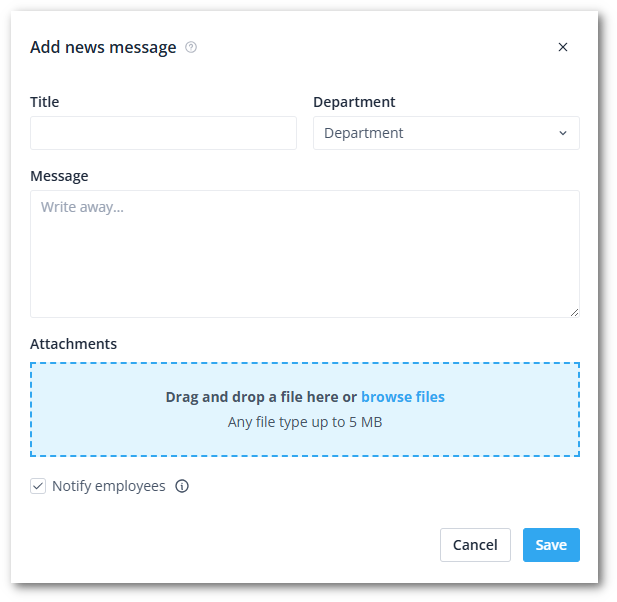Screen dimensions: 617x602
Task: Click into the Message text area
Action: [304, 253]
